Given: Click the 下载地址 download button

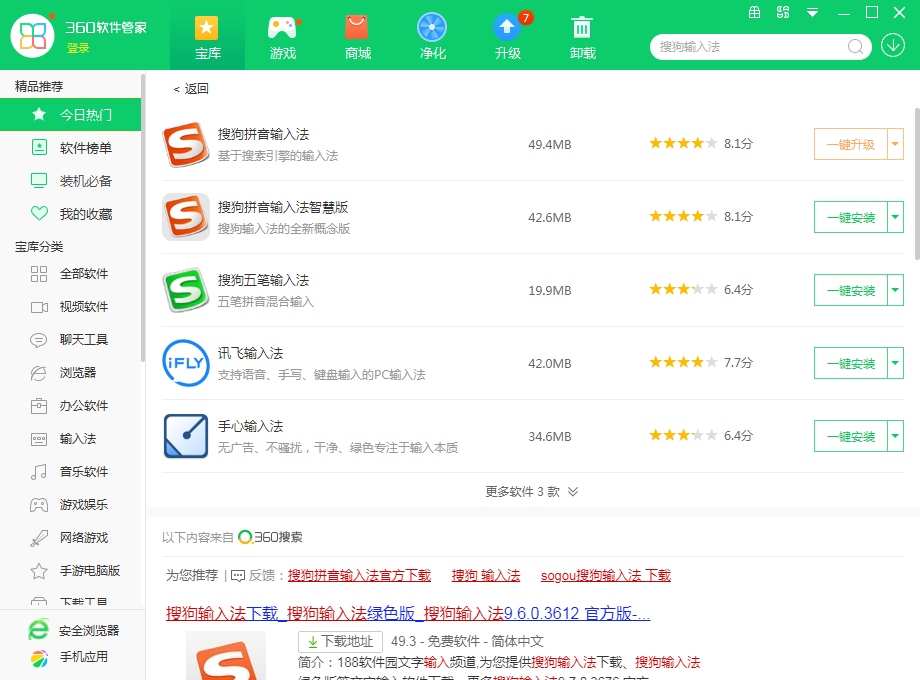Looking at the screenshot, I should pos(340,641).
